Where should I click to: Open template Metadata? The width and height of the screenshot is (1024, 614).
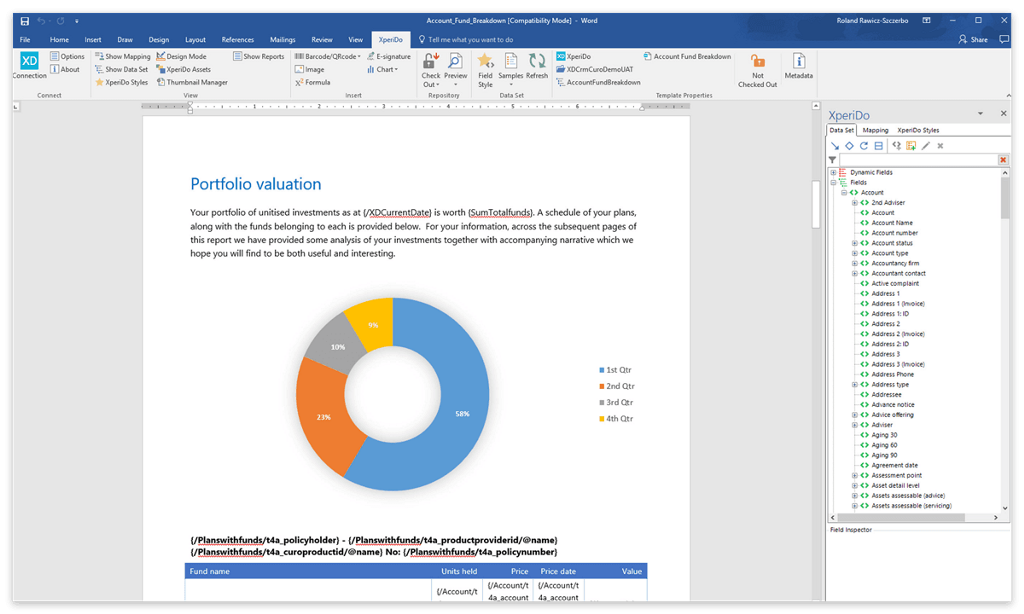pos(799,66)
